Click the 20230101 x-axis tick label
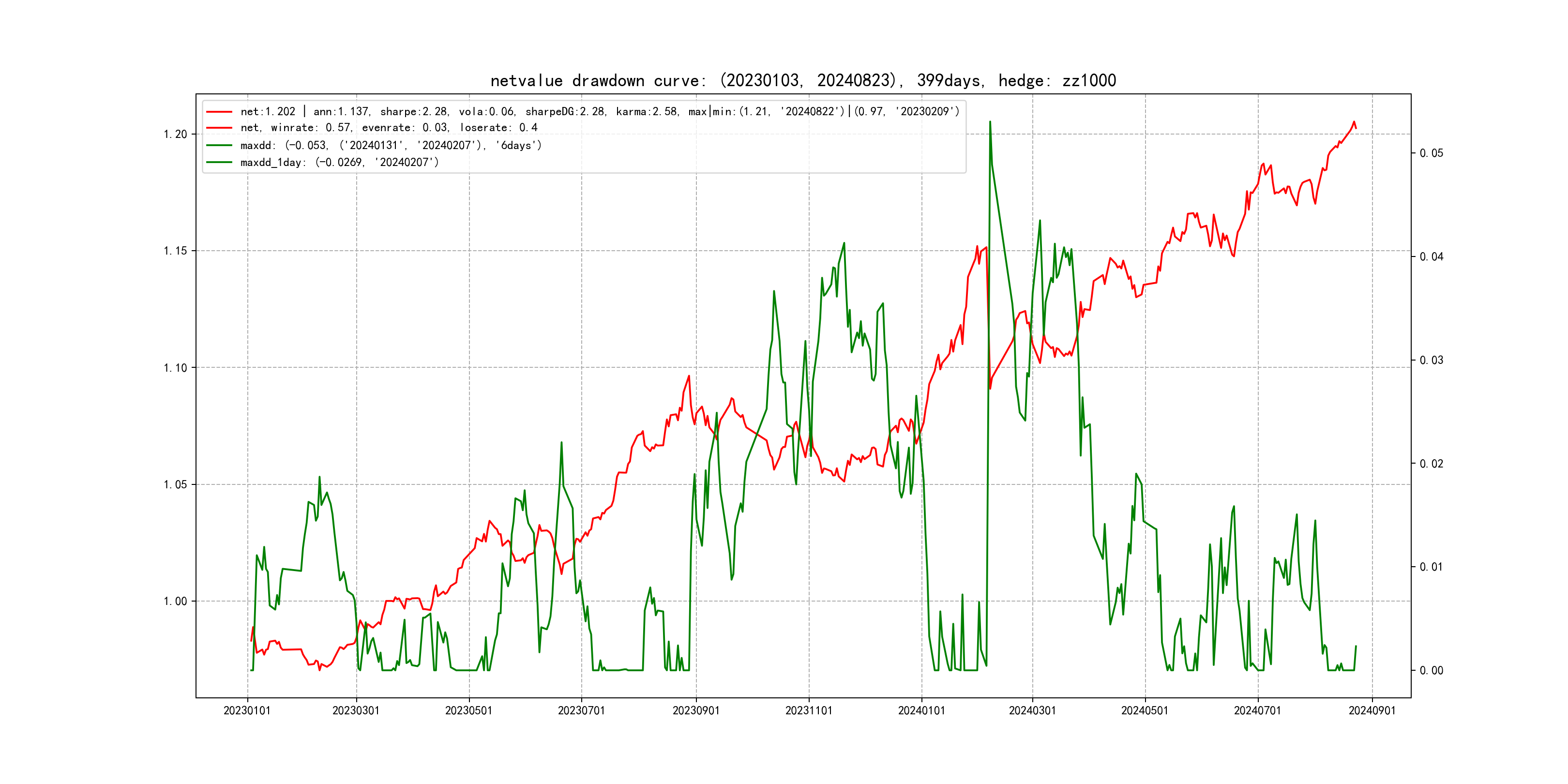Viewport: 1568px width, 784px height. [x=247, y=711]
